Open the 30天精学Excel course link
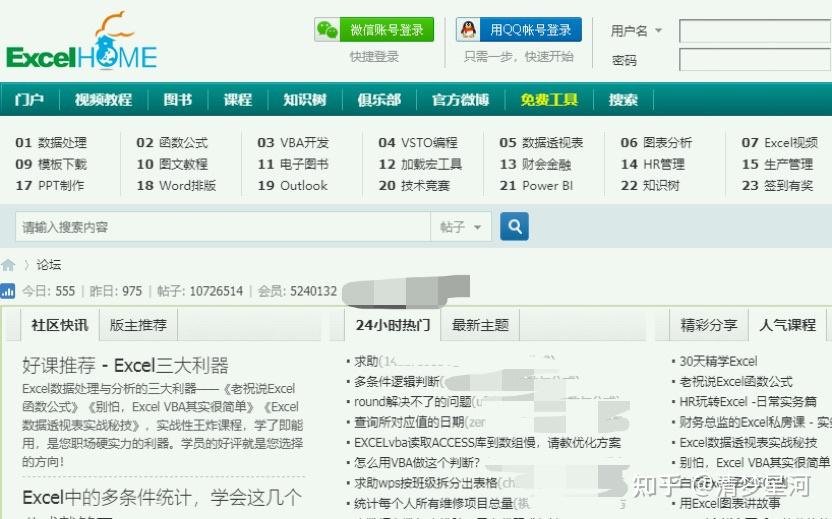832x519 pixels. click(718, 361)
